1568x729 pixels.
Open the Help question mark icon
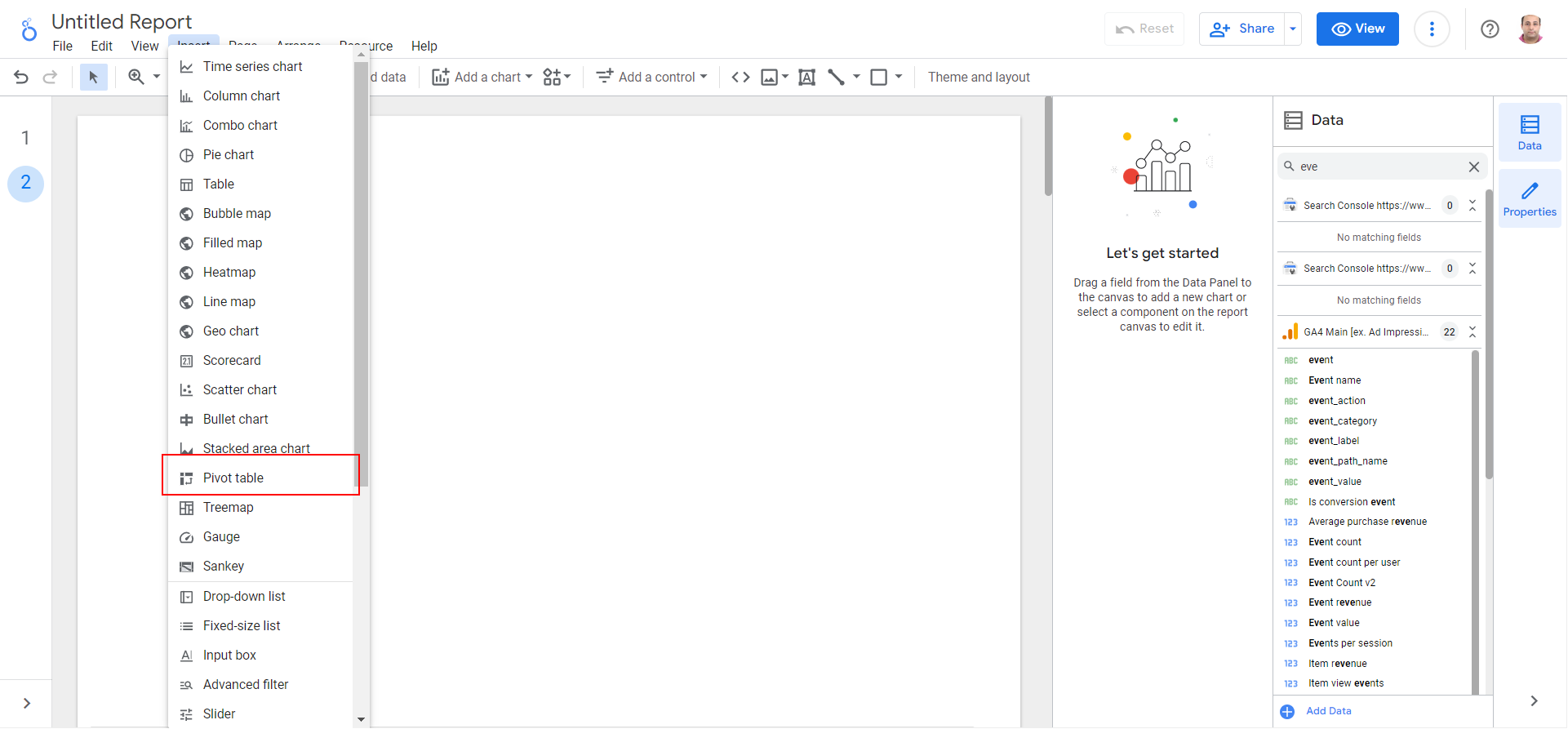click(1490, 29)
